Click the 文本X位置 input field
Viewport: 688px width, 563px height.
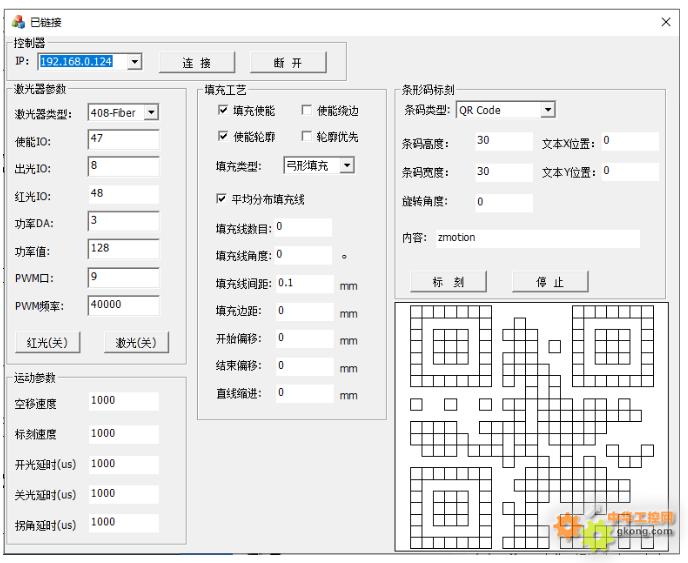[x=630, y=141]
